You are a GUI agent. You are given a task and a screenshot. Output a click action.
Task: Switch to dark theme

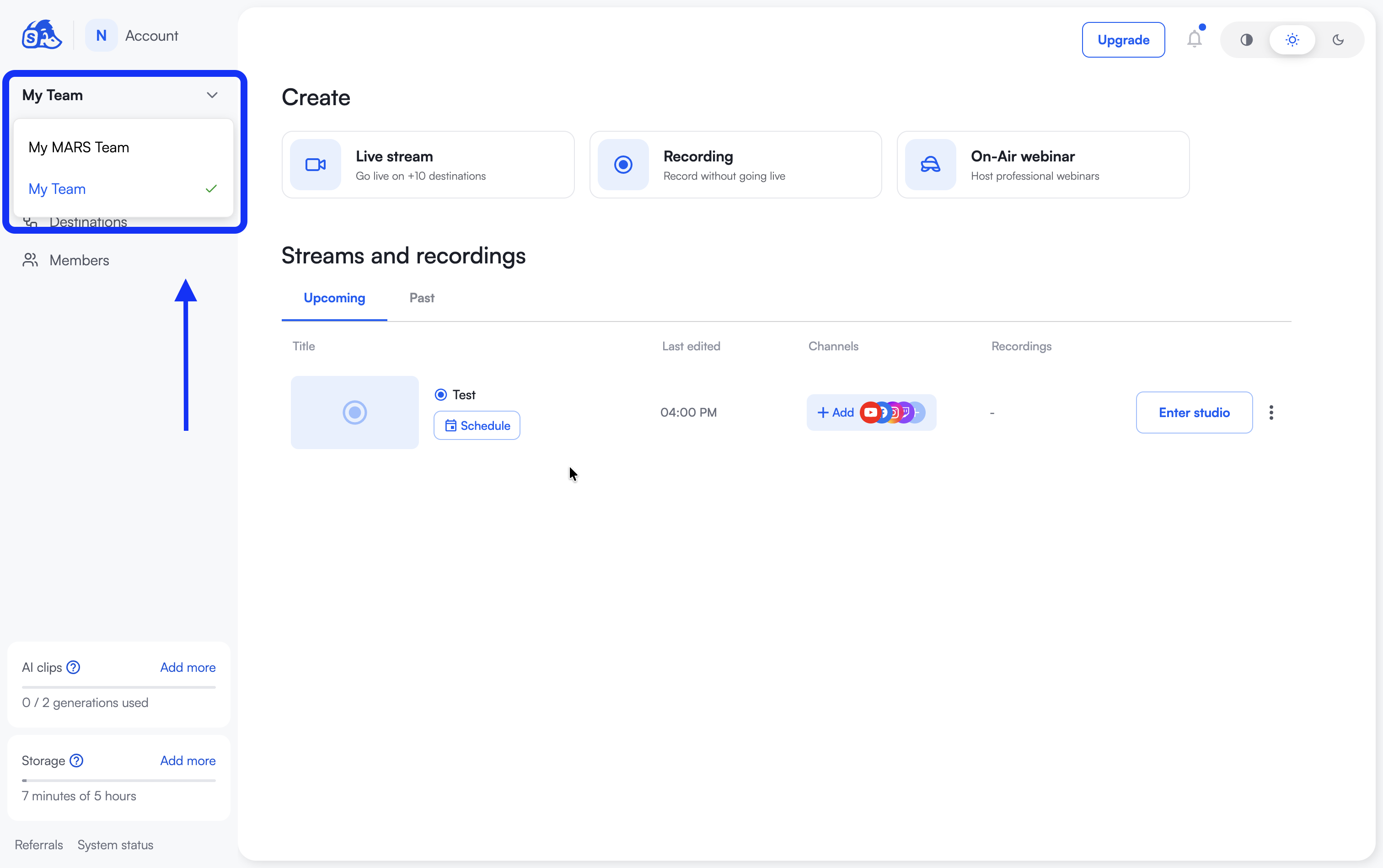[x=1338, y=40]
